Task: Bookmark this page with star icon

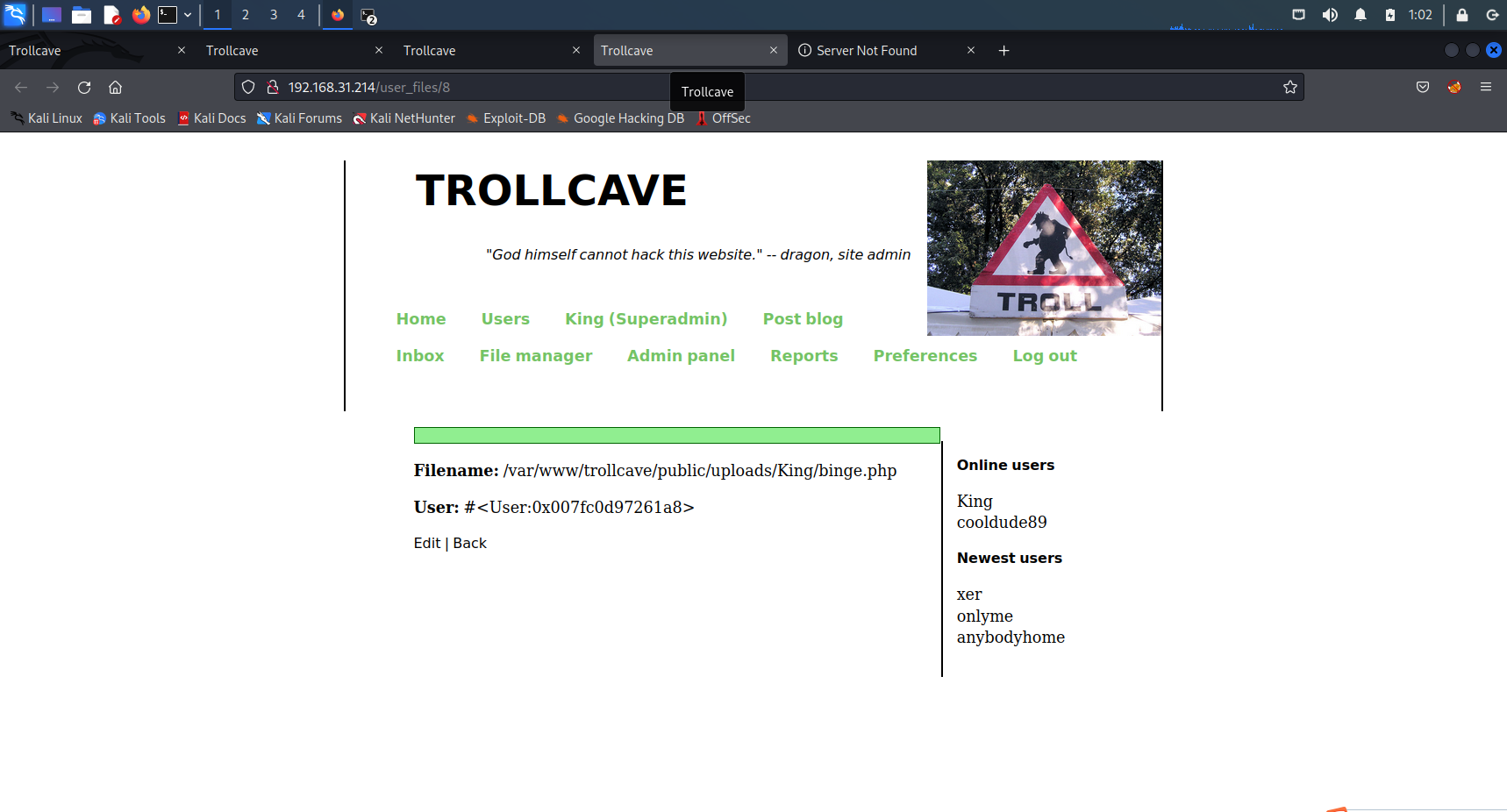Action: pyautogui.click(x=1290, y=87)
